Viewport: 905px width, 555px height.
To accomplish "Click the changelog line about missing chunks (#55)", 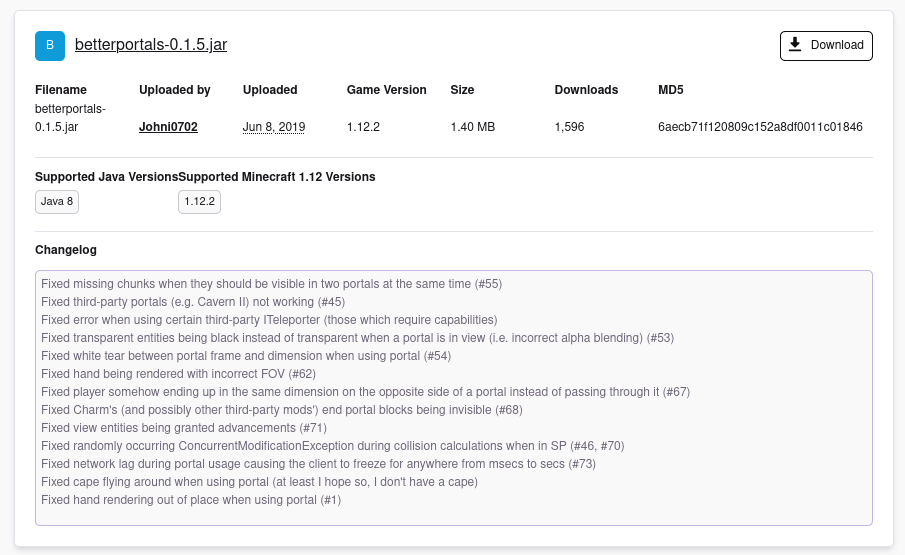I will 271,284.
